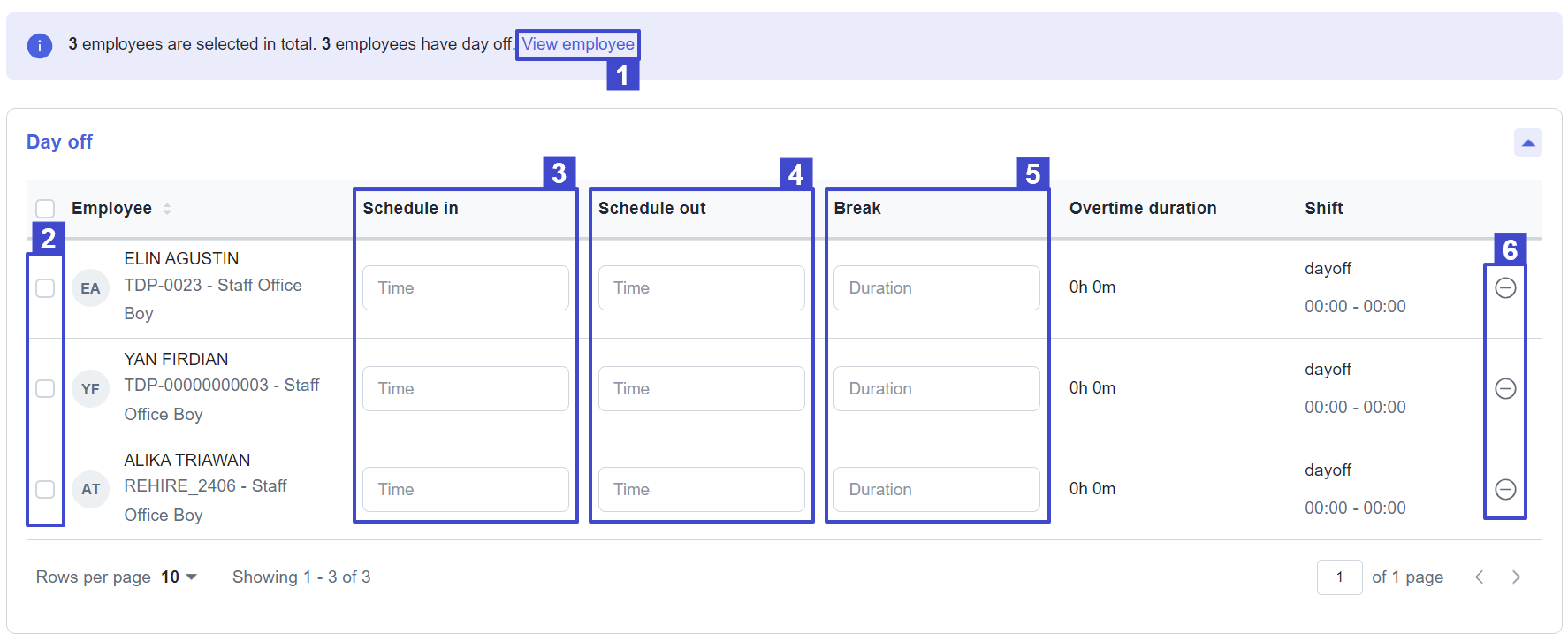The image size is (1568, 642).
Task: Click the remove icon for Alika Triawan
Action: pos(1505,489)
